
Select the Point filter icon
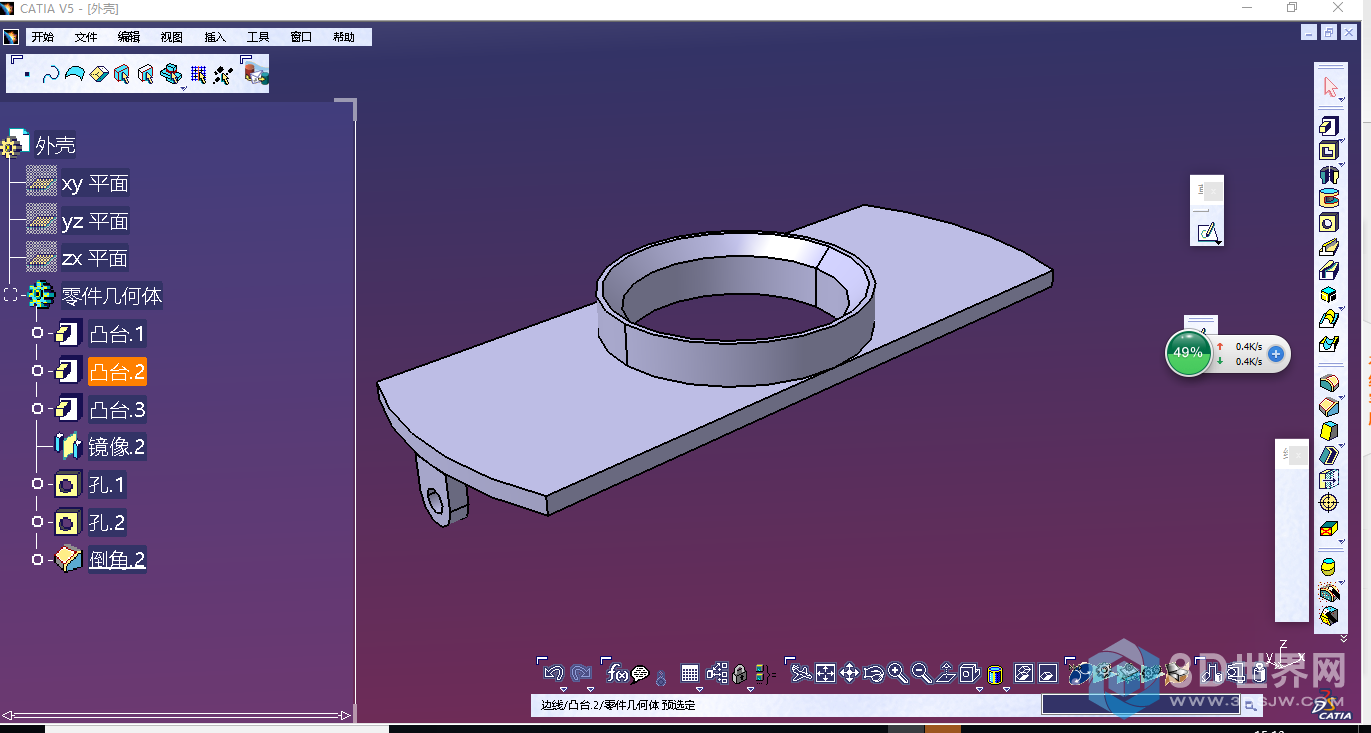[x=27, y=75]
